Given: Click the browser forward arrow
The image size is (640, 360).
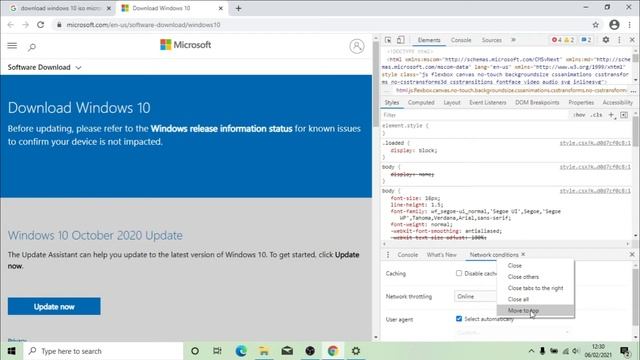Looking at the screenshot, I should click(x=25, y=25).
